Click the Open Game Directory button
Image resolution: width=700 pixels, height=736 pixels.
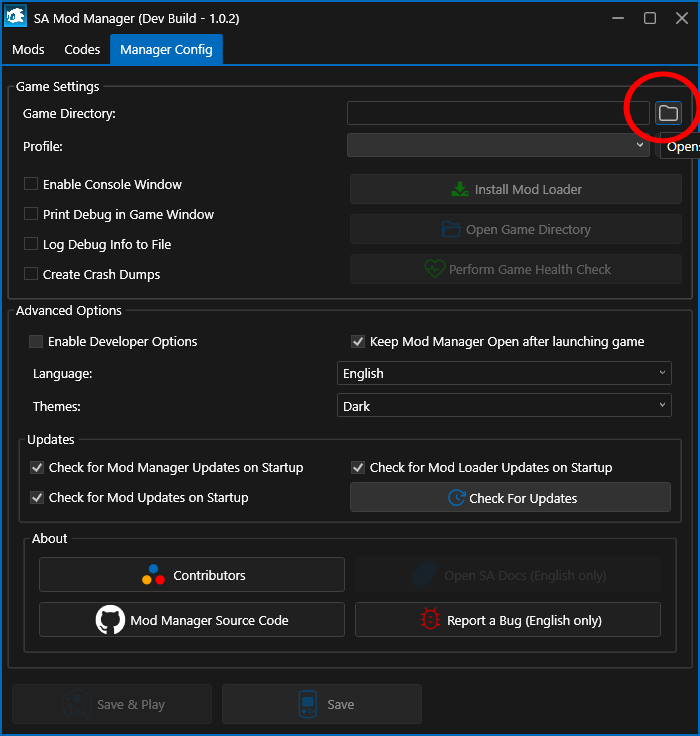516,229
